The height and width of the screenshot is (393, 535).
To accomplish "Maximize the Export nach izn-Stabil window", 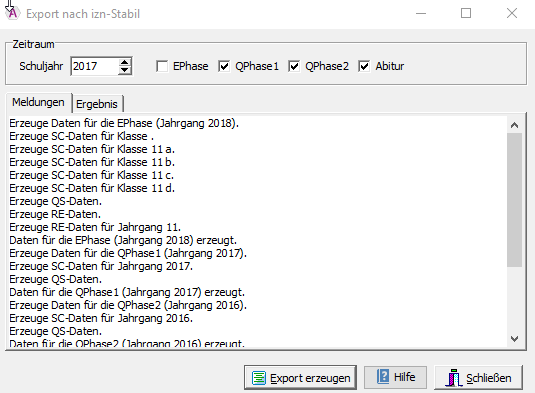I will (x=466, y=14).
